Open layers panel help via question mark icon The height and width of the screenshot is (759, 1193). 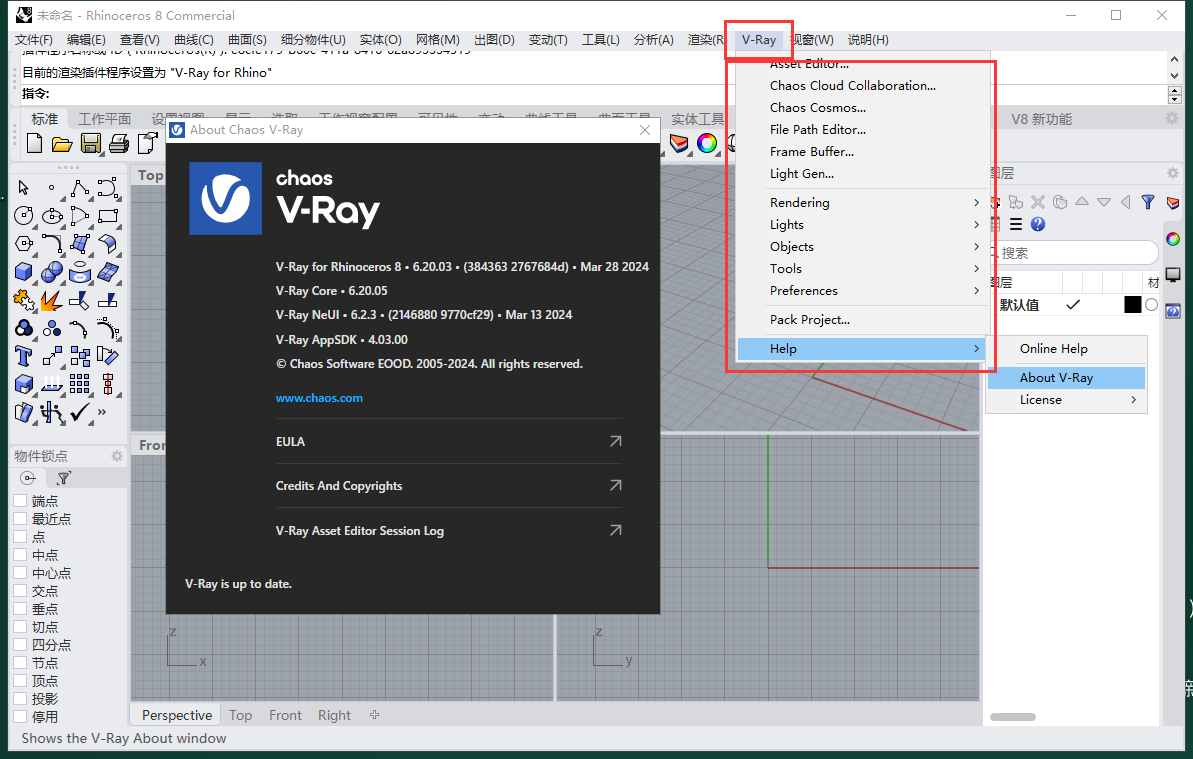(x=1037, y=224)
